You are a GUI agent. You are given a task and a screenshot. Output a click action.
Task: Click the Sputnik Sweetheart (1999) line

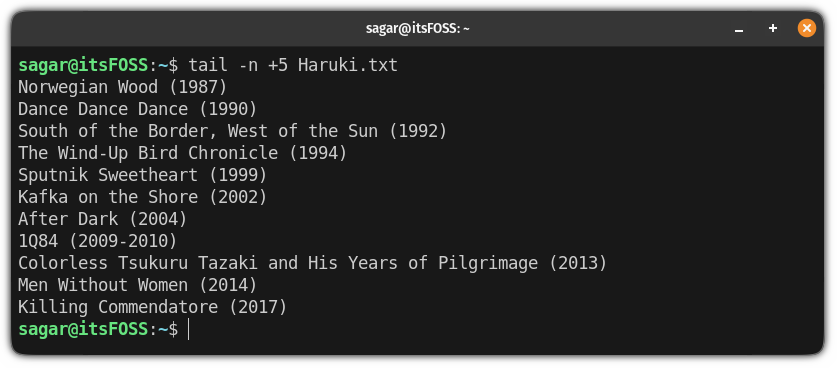click(x=143, y=175)
